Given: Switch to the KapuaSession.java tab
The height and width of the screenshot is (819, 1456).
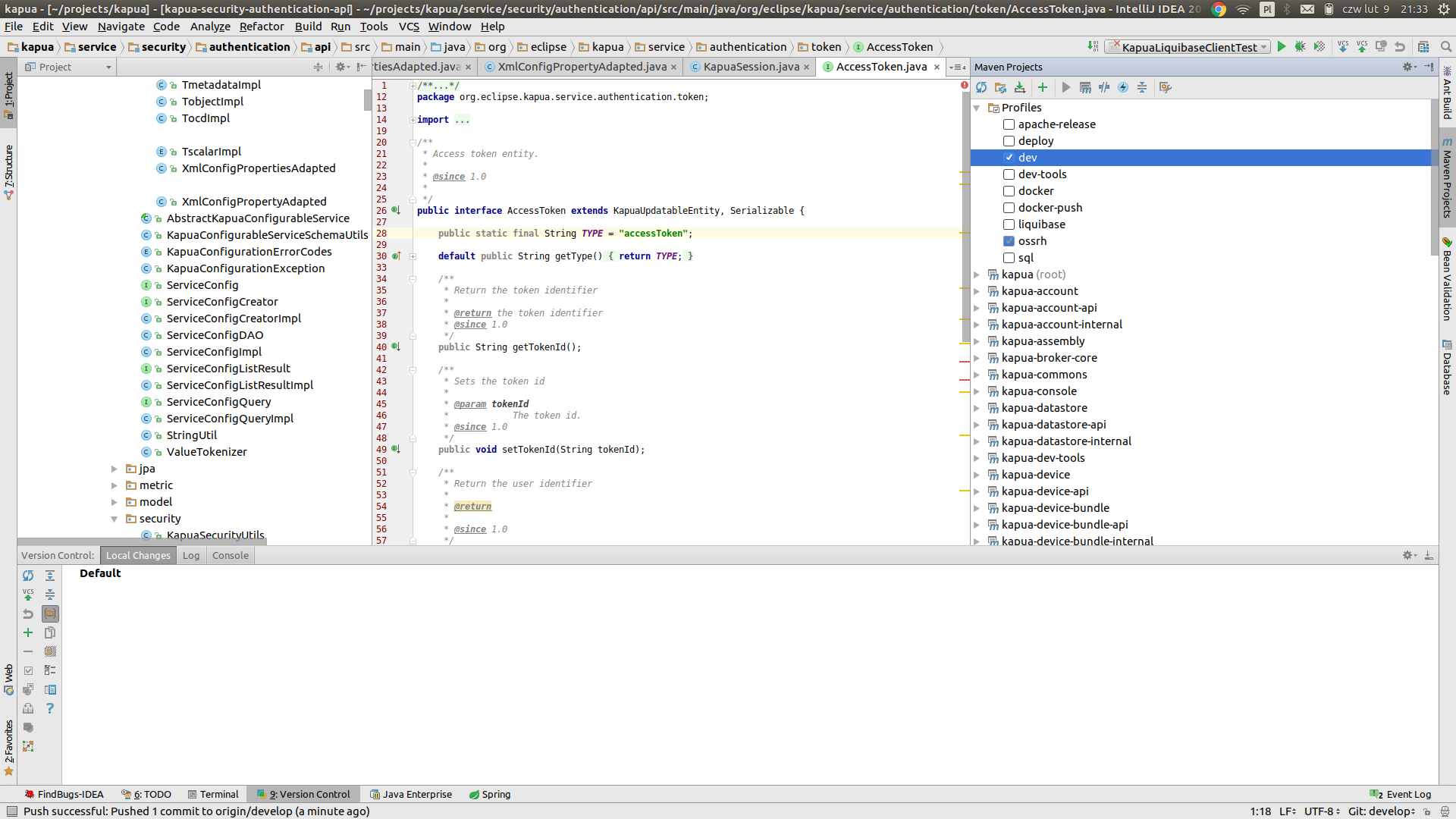Looking at the screenshot, I should (x=749, y=67).
